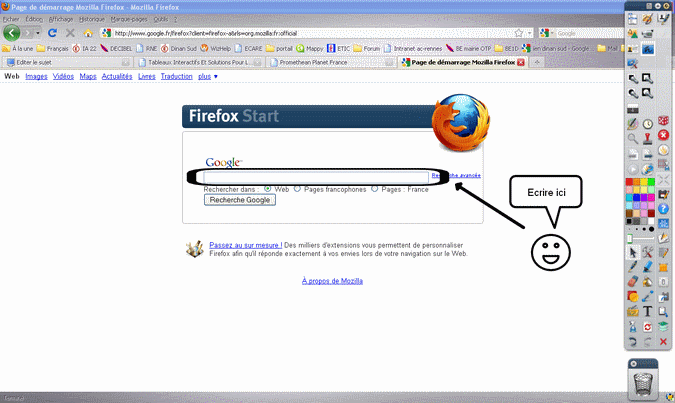The height and width of the screenshot is (403, 675).
Task: Select the Text T tool
Action: coord(647,311)
